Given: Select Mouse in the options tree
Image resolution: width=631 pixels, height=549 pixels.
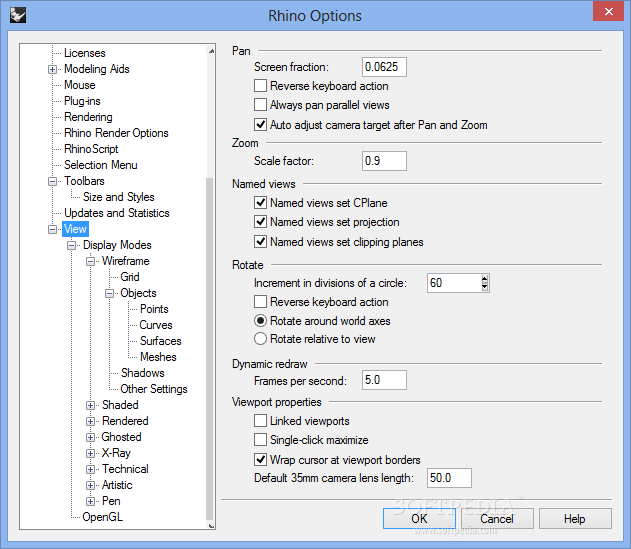Looking at the screenshot, I should pyautogui.click(x=80, y=85).
